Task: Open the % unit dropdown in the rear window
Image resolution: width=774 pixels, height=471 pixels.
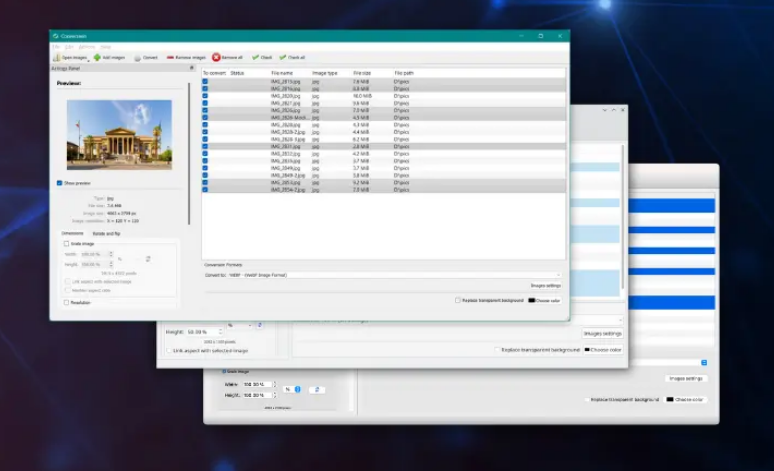Action: pyautogui.click(x=293, y=390)
